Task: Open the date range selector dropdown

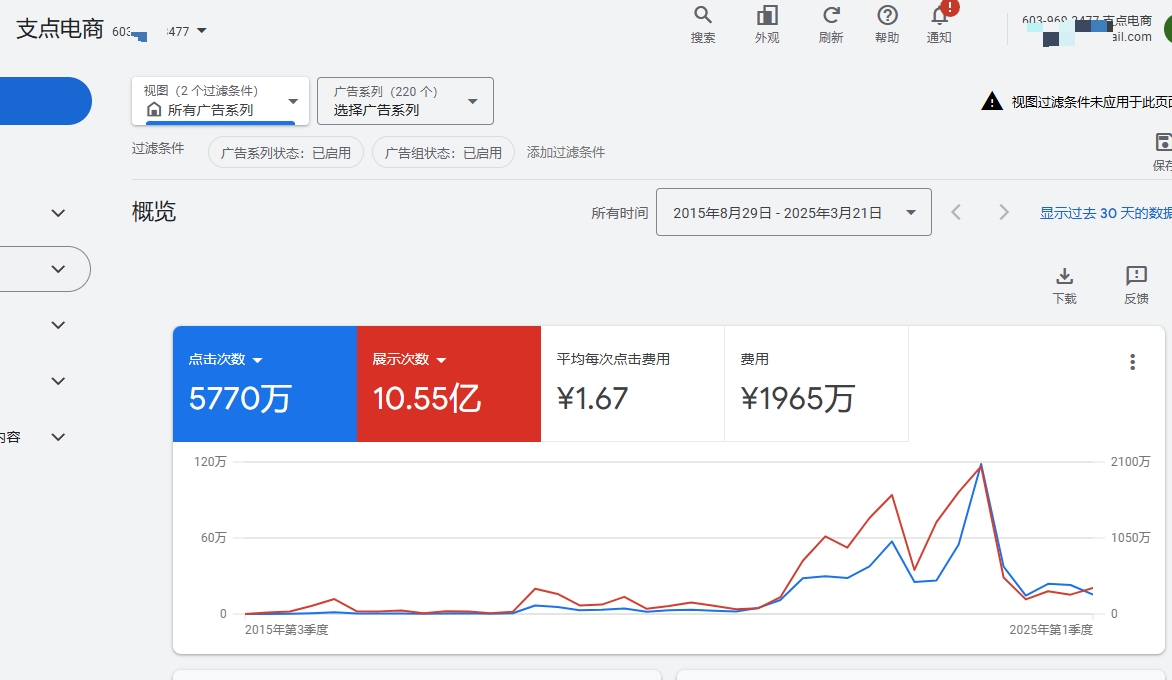Action: click(x=793, y=212)
